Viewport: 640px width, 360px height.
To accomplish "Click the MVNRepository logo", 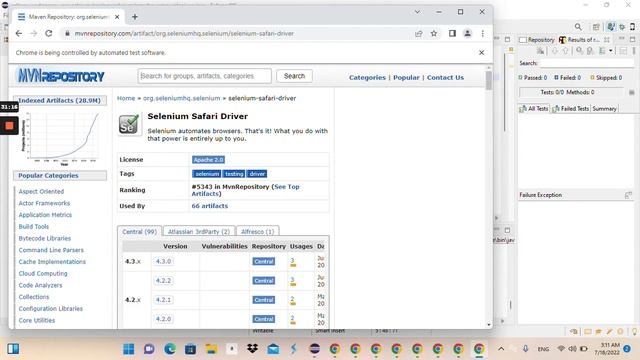I will click(x=61, y=76).
